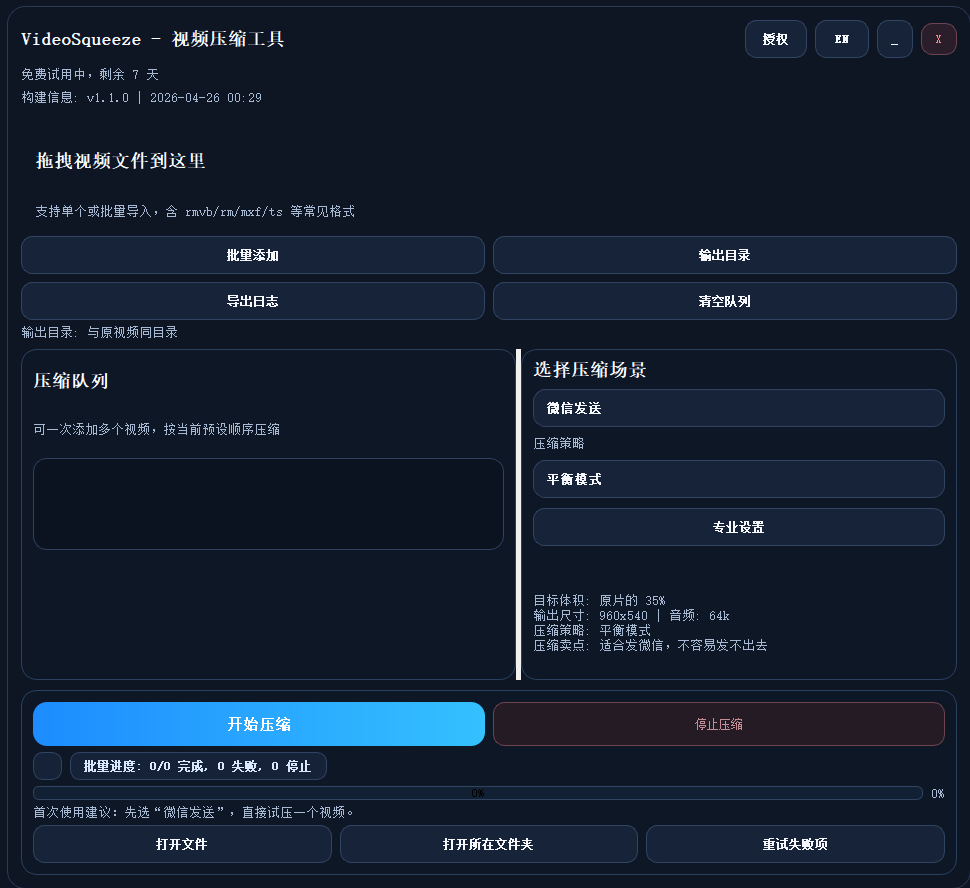Image resolution: width=970 pixels, height=888 pixels.
Task: Minimize the VideoSqueeze window
Action: (895, 39)
